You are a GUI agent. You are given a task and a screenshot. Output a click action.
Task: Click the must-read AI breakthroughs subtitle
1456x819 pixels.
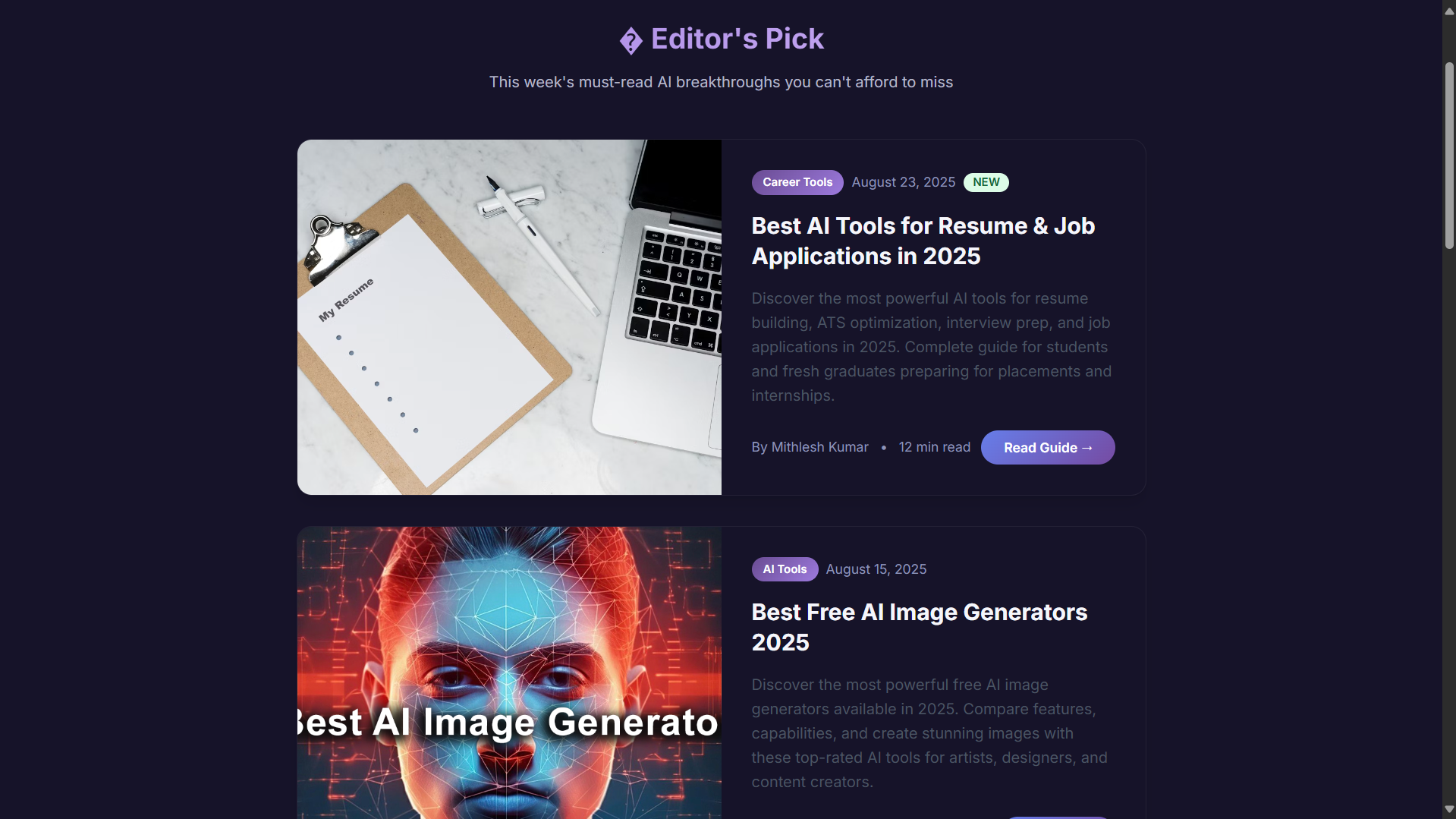(x=721, y=82)
